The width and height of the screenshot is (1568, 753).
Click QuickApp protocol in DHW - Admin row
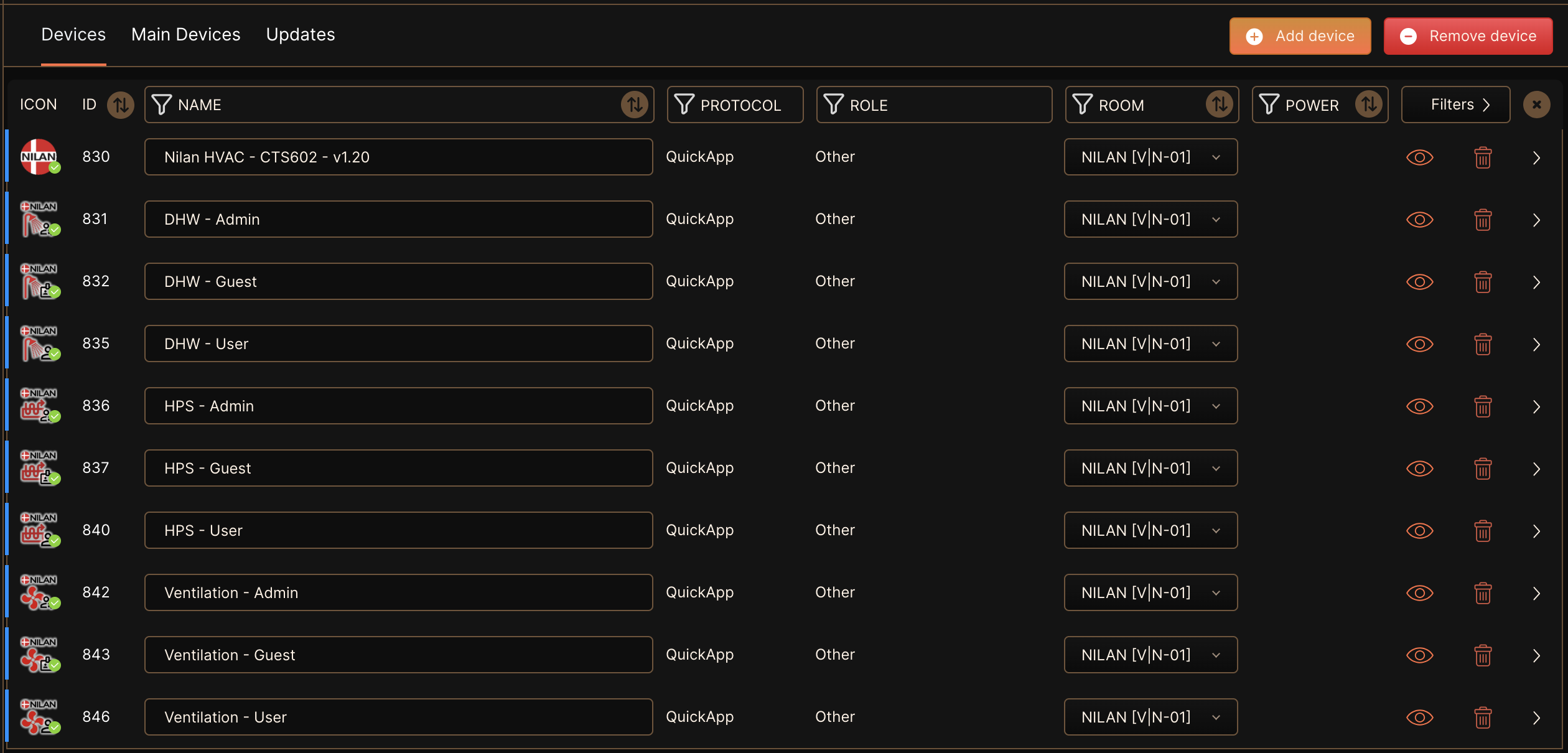699,220
